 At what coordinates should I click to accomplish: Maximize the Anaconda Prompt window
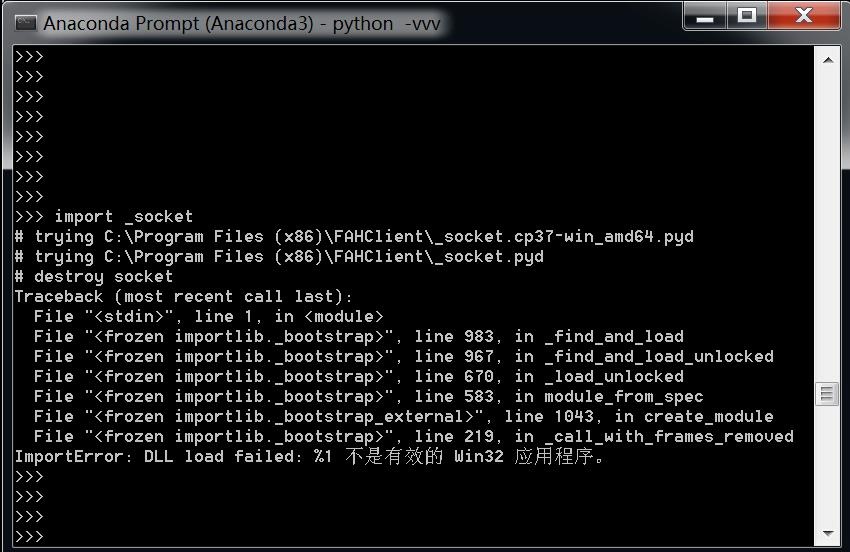pos(747,16)
